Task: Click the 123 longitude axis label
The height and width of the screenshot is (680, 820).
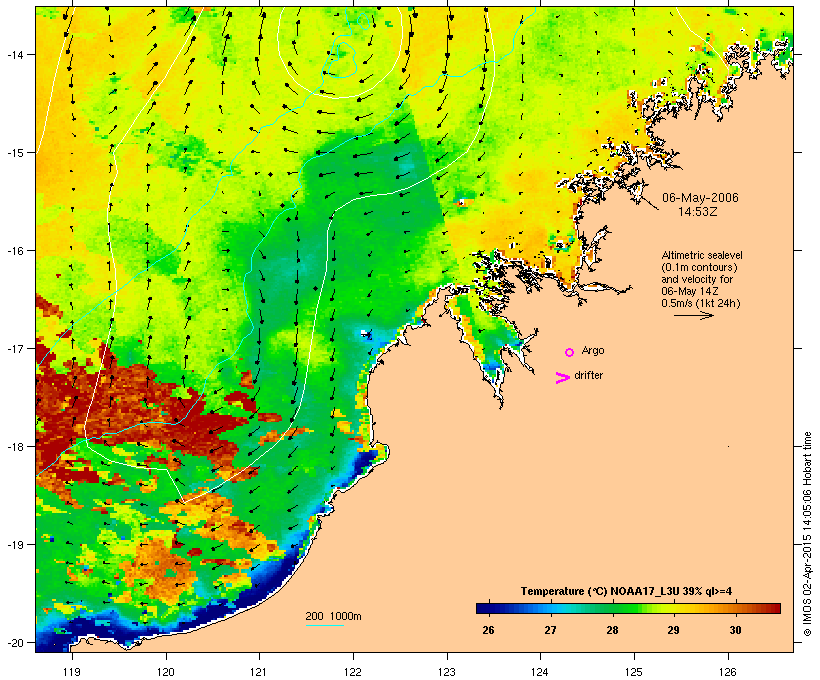Action: tap(447, 672)
